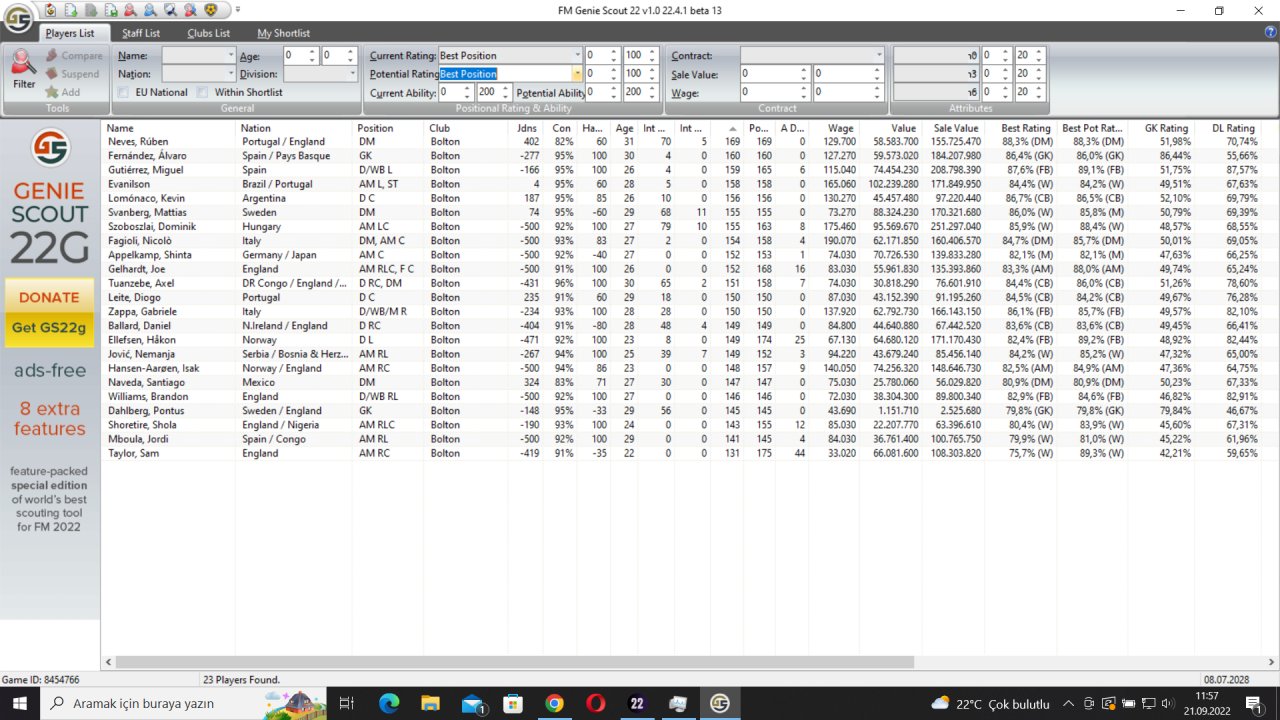Open the Division filter dropdown
Screen dimensions: 1280x720
[352, 74]
